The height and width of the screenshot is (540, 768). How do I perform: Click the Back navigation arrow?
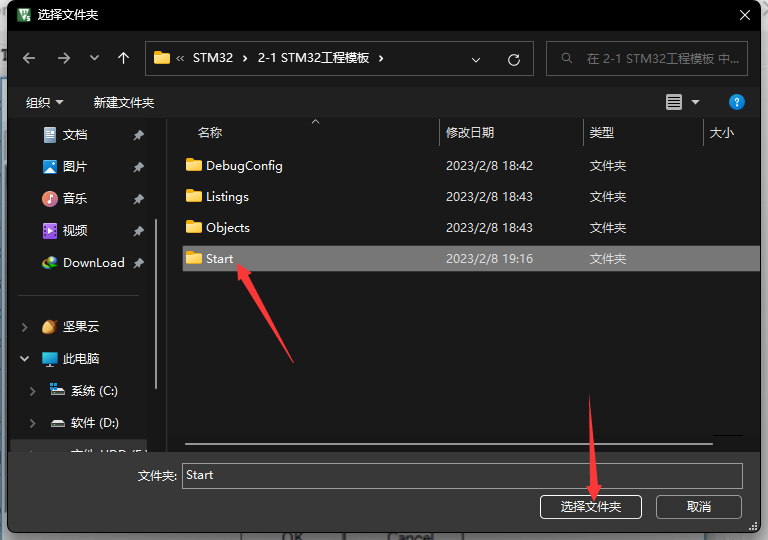[29, 58]
